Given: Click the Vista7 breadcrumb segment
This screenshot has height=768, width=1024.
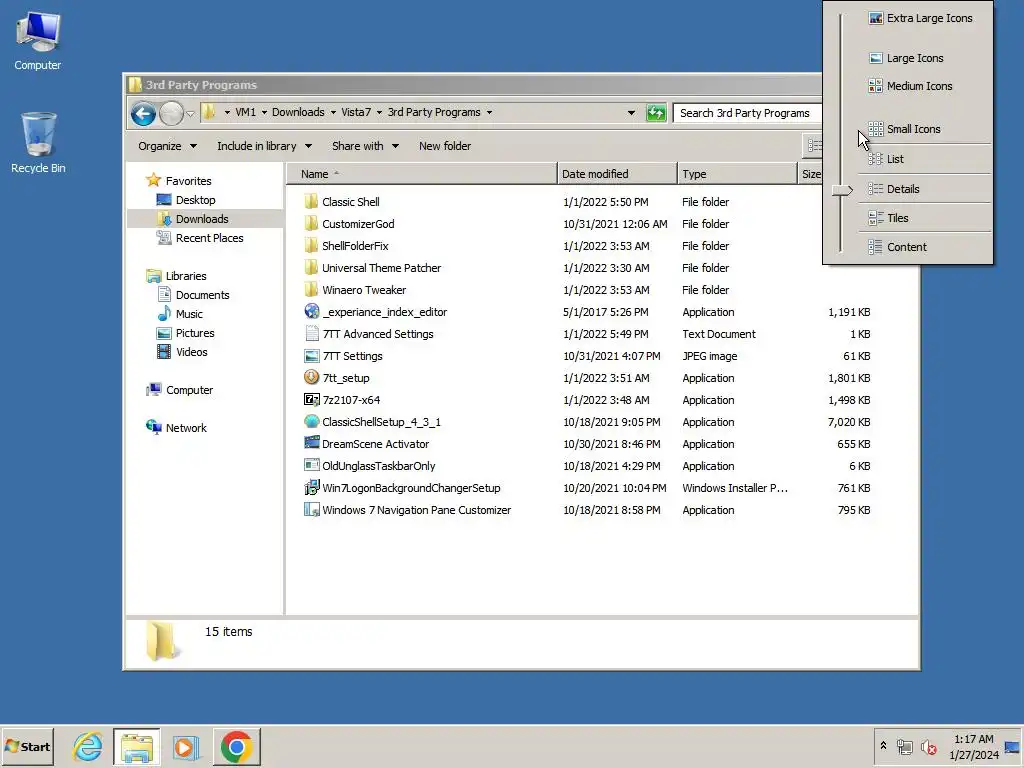Looking at the screenshot, I should coord(356,112).
